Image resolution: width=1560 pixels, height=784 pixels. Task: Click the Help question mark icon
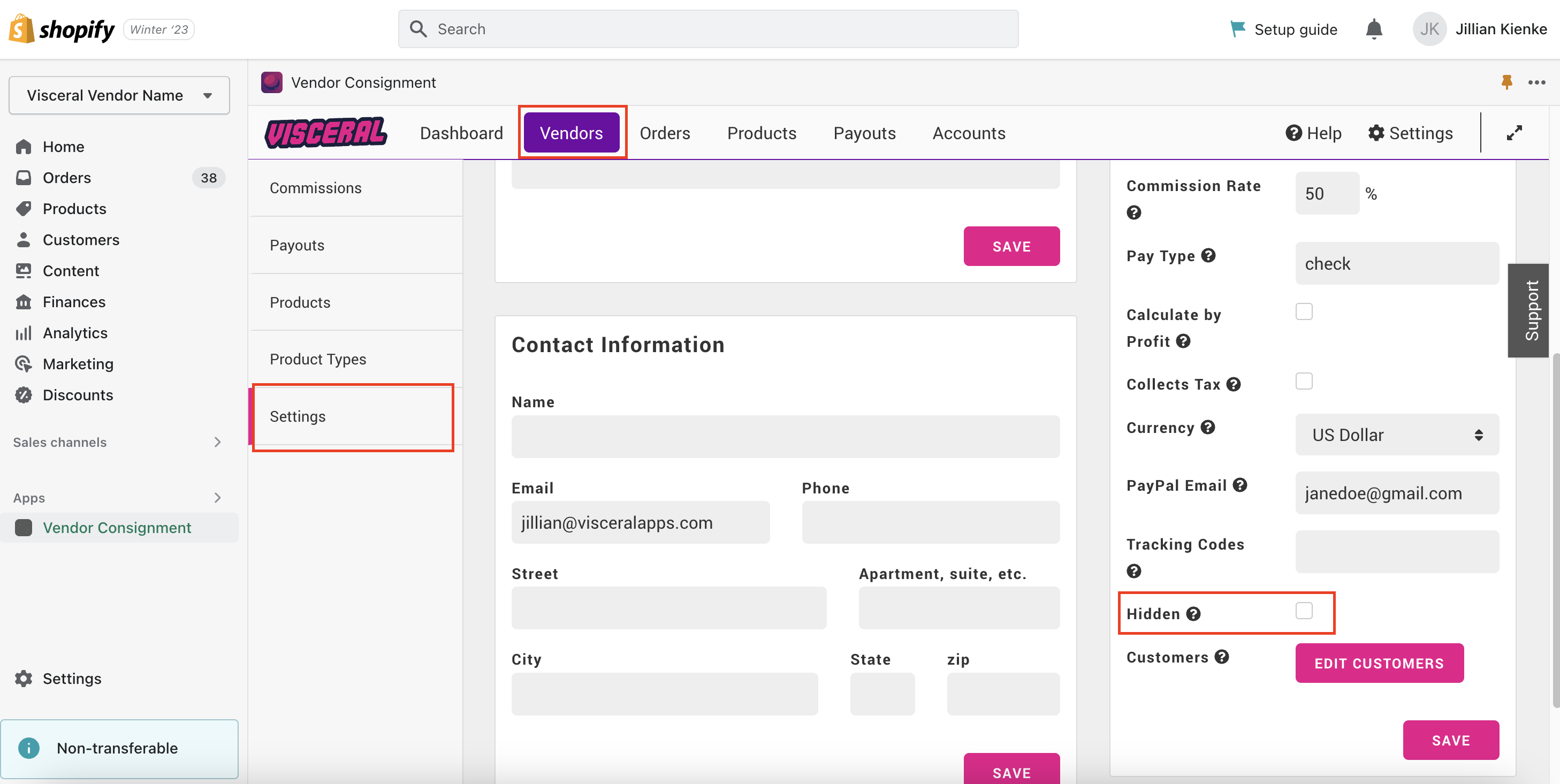pyautogui.click(x=1293, y=133)
